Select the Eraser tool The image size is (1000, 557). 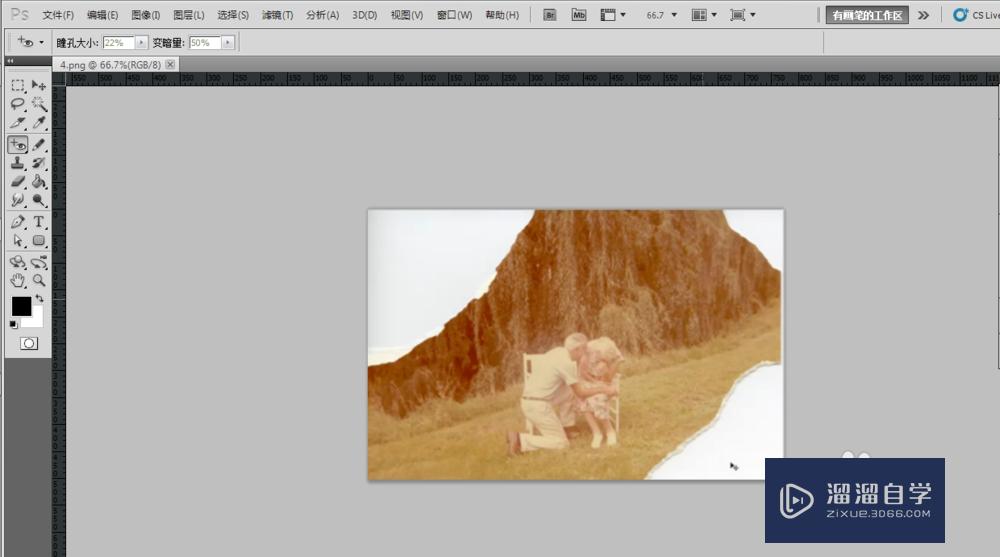click(18, 182)
